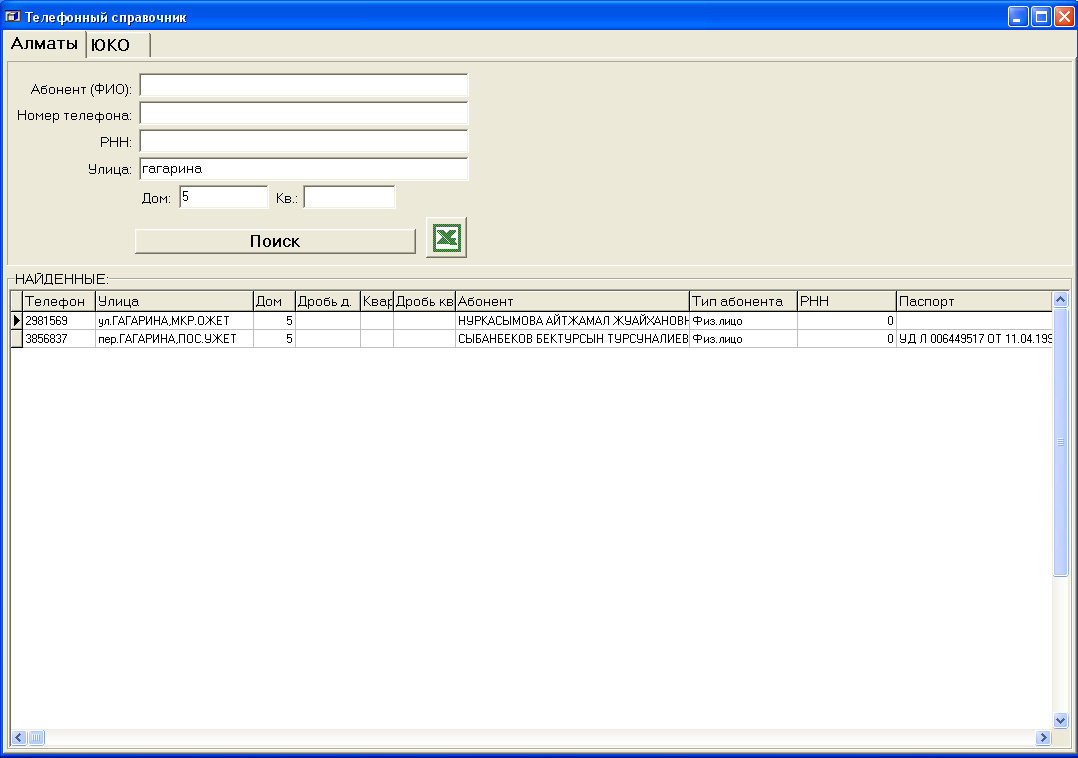Click the app icon in title bar

[x=14, y=17]
